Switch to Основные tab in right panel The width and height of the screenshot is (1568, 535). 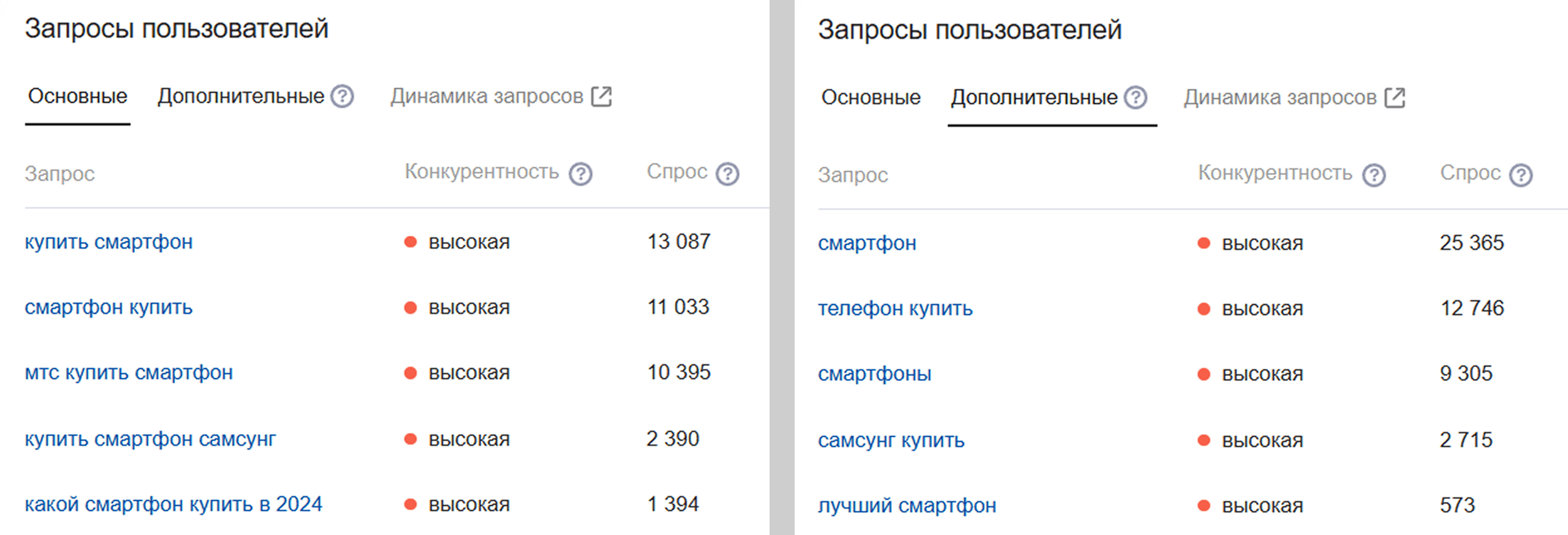871,98
